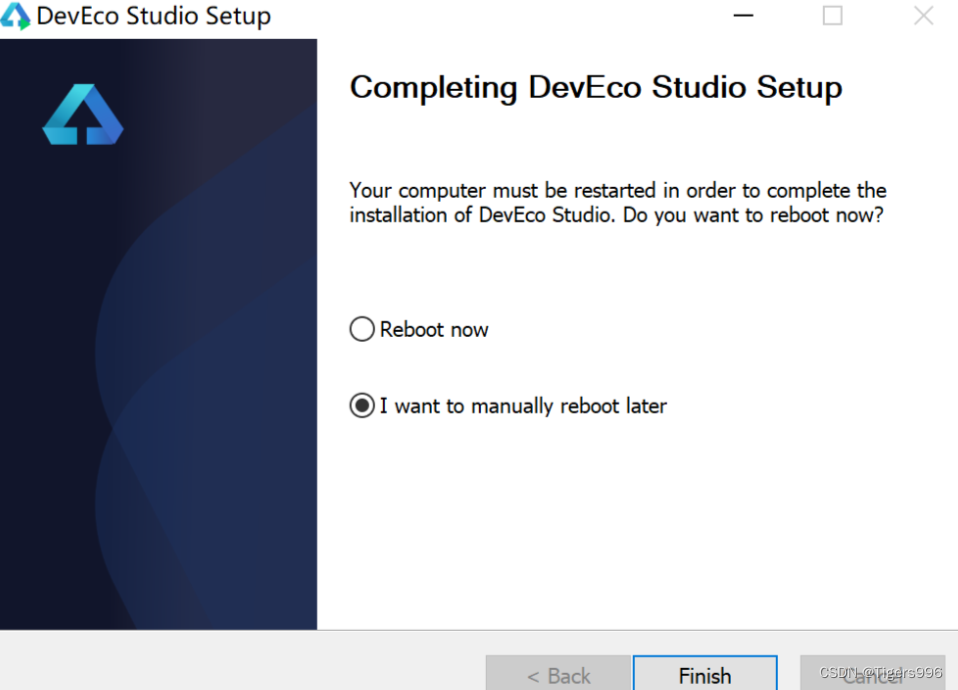Choose the manually reboot later radio circle

coord(361,406)
